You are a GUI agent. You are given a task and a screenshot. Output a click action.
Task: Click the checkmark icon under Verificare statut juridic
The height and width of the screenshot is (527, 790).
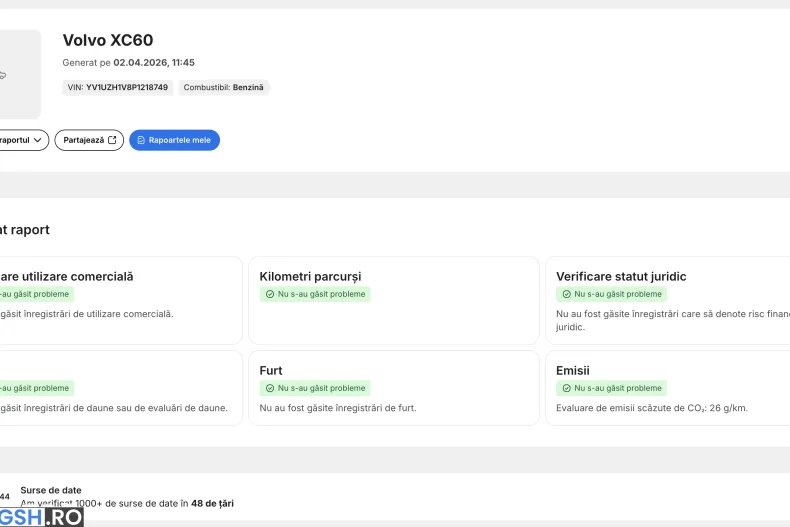(x=566, y=294)
